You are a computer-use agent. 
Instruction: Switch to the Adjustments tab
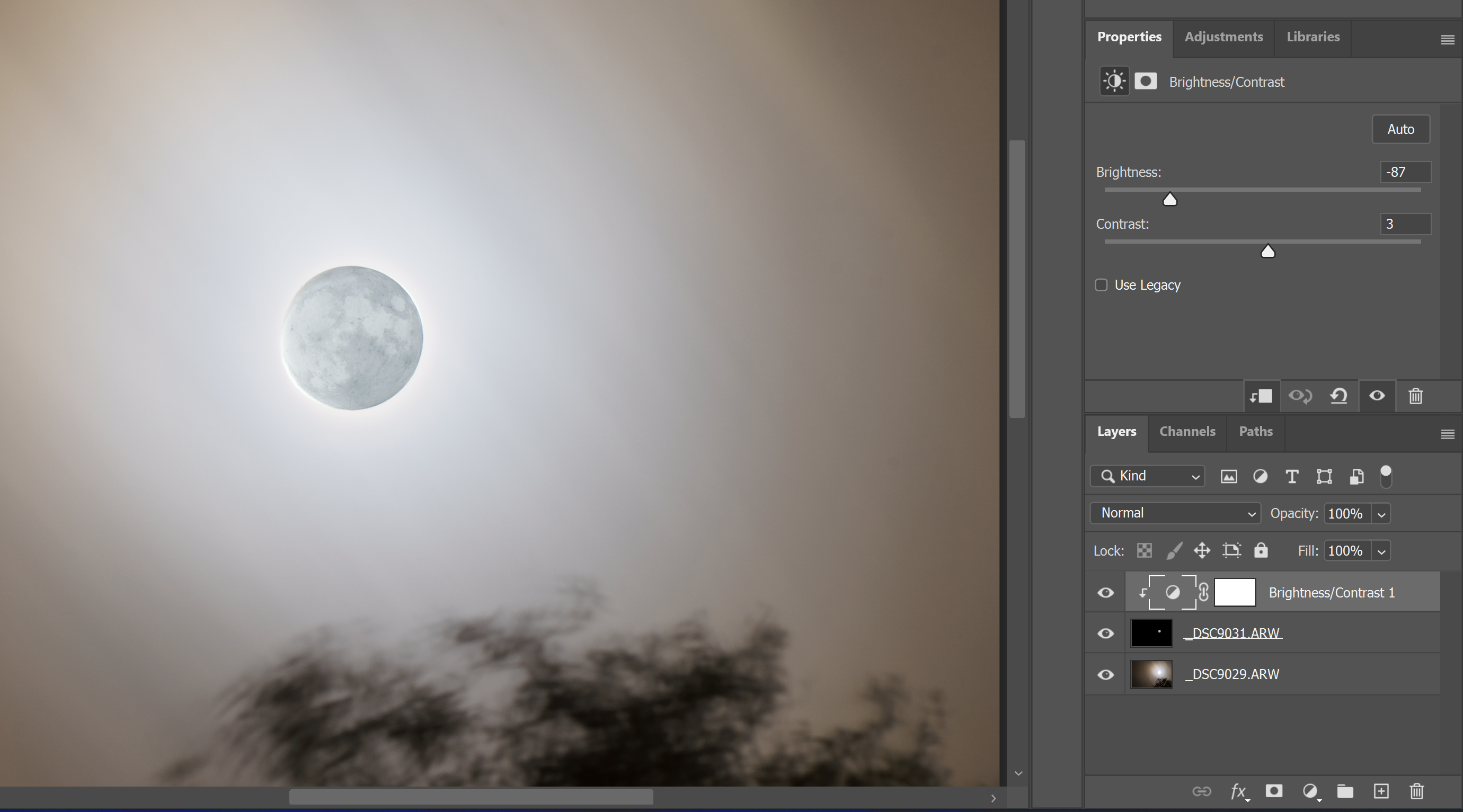(1223, 38)
